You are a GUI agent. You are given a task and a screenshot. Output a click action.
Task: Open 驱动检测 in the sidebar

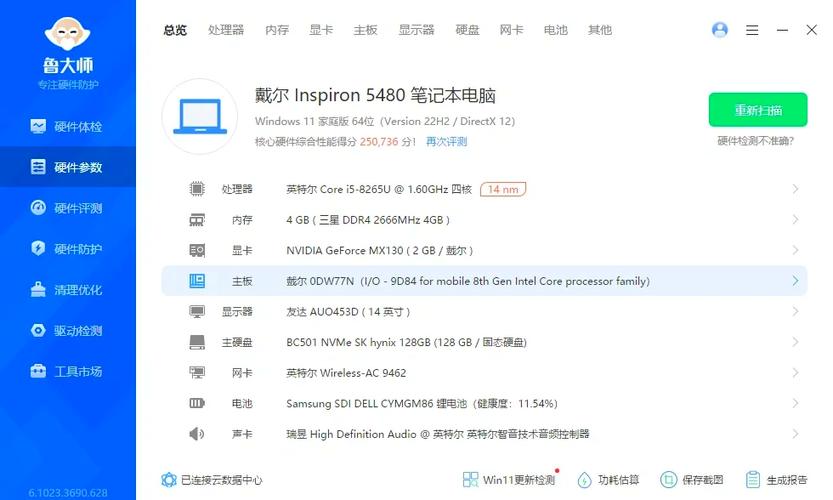click(x=67, y=330)
